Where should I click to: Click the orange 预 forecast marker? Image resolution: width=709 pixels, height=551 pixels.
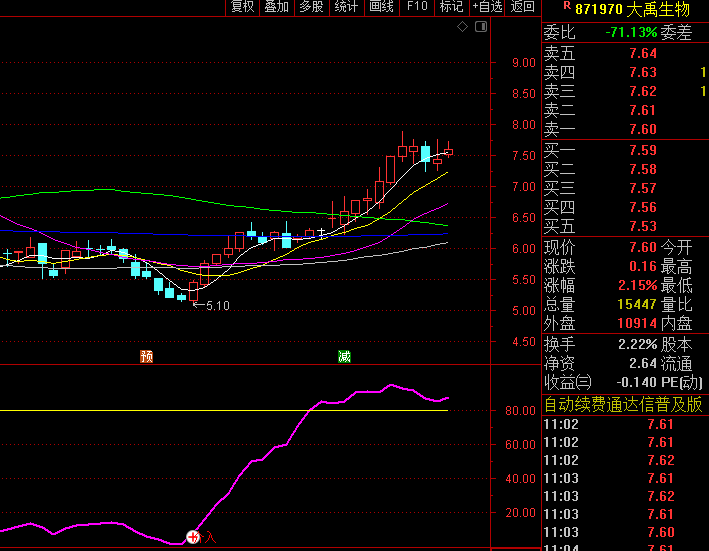click(147, 357)
